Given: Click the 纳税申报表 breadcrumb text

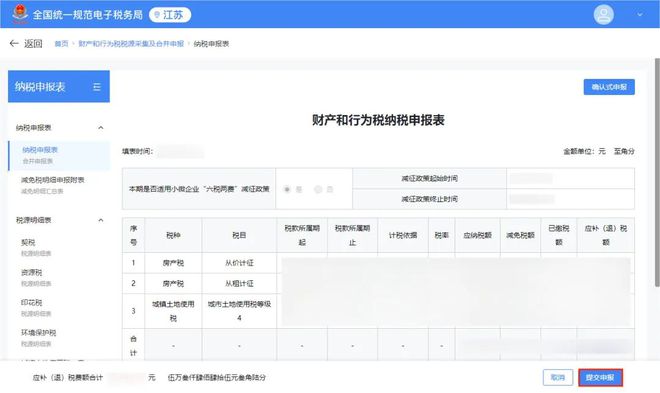Looking at the screenshot, I should (x=211, y=44).
